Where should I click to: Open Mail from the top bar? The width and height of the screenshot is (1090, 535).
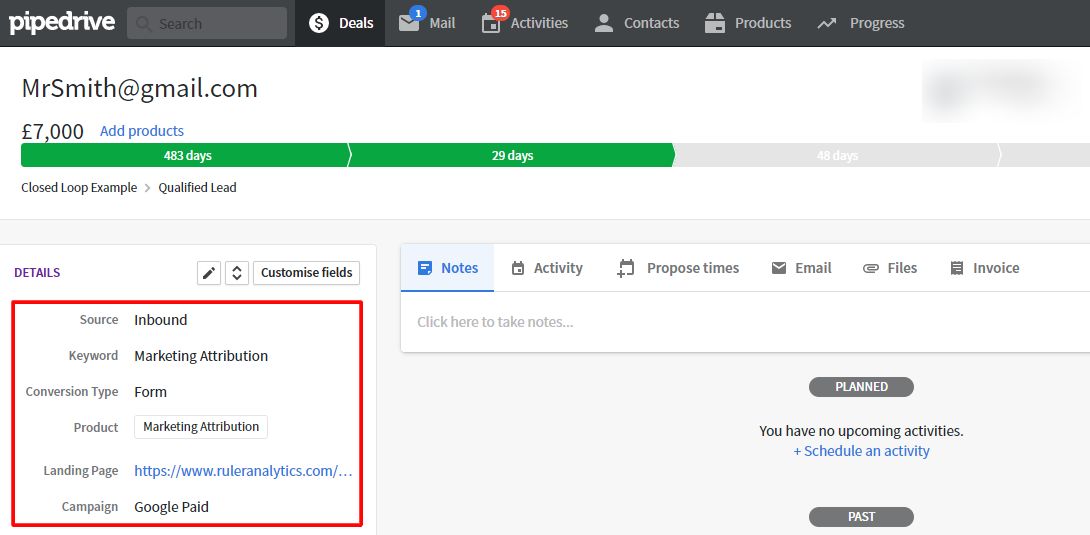pos(427,23)
